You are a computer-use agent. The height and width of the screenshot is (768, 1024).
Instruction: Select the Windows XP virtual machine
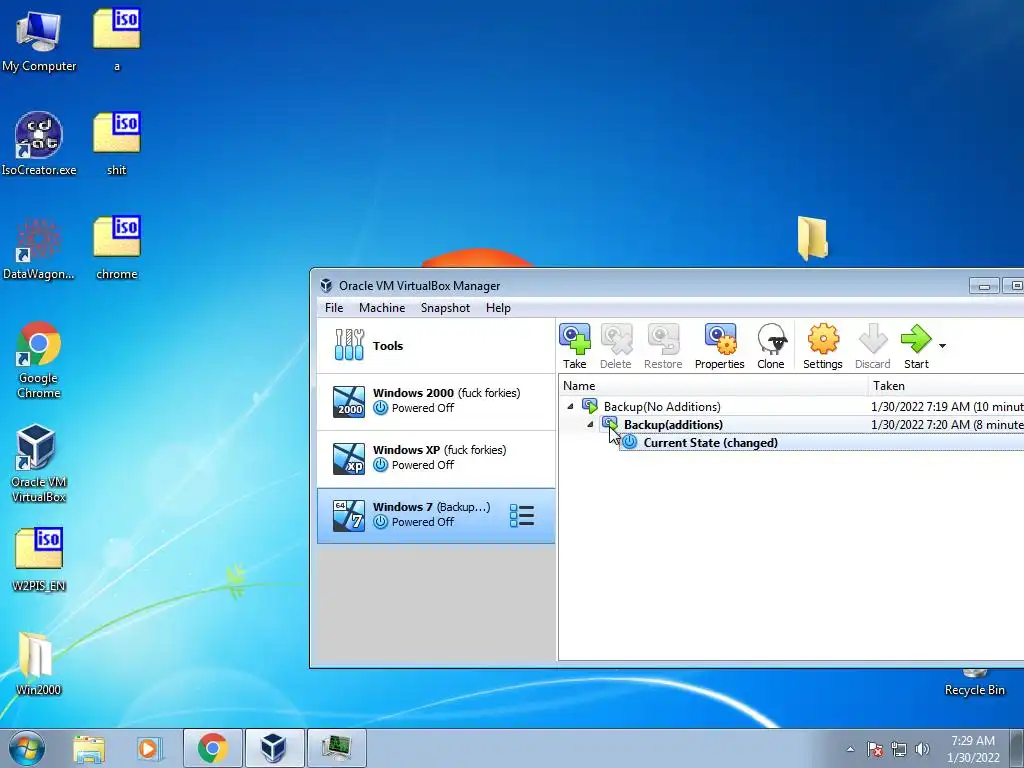point(436,458)
